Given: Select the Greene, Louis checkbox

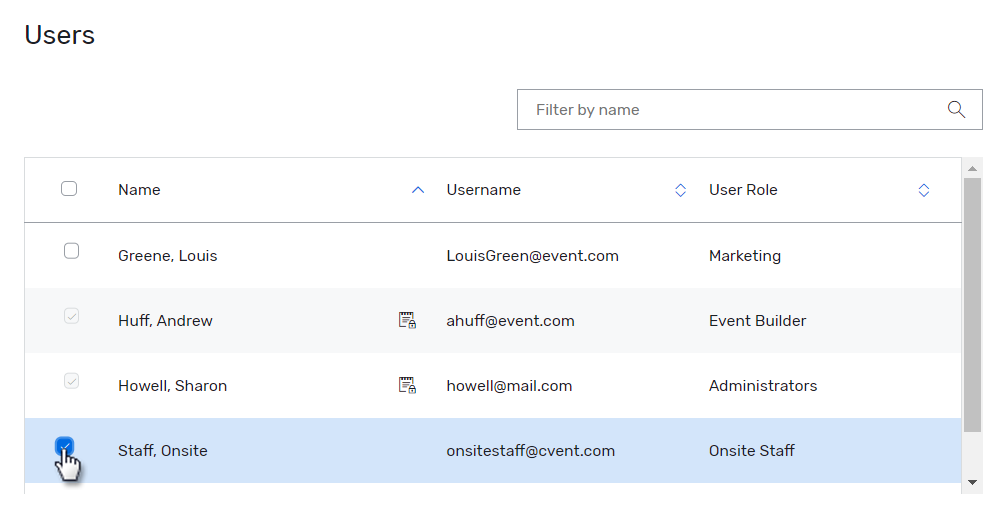Looking at the screenshot, I should (x=71, y=251).
